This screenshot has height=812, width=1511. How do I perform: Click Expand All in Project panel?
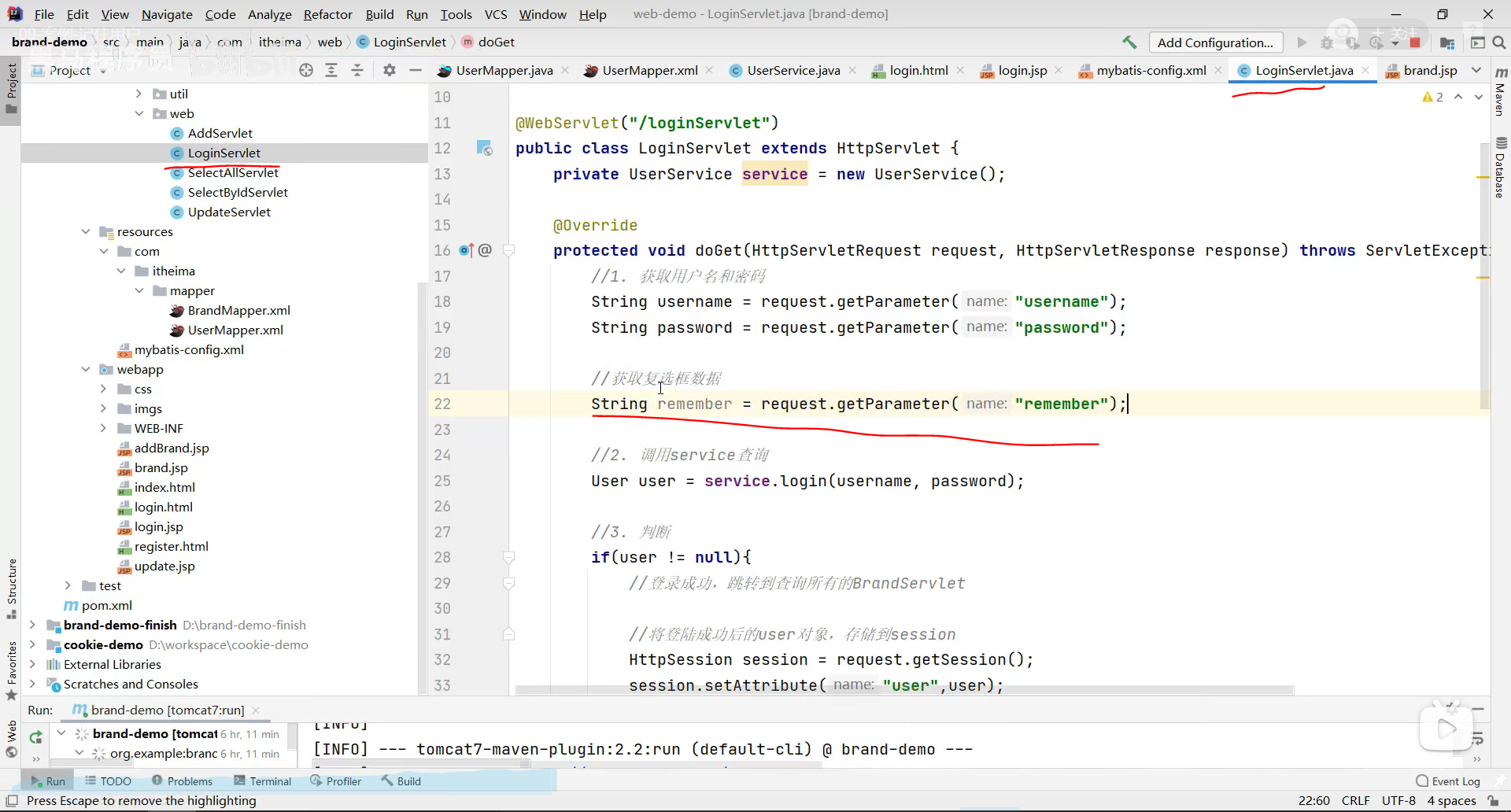[331, 70]
